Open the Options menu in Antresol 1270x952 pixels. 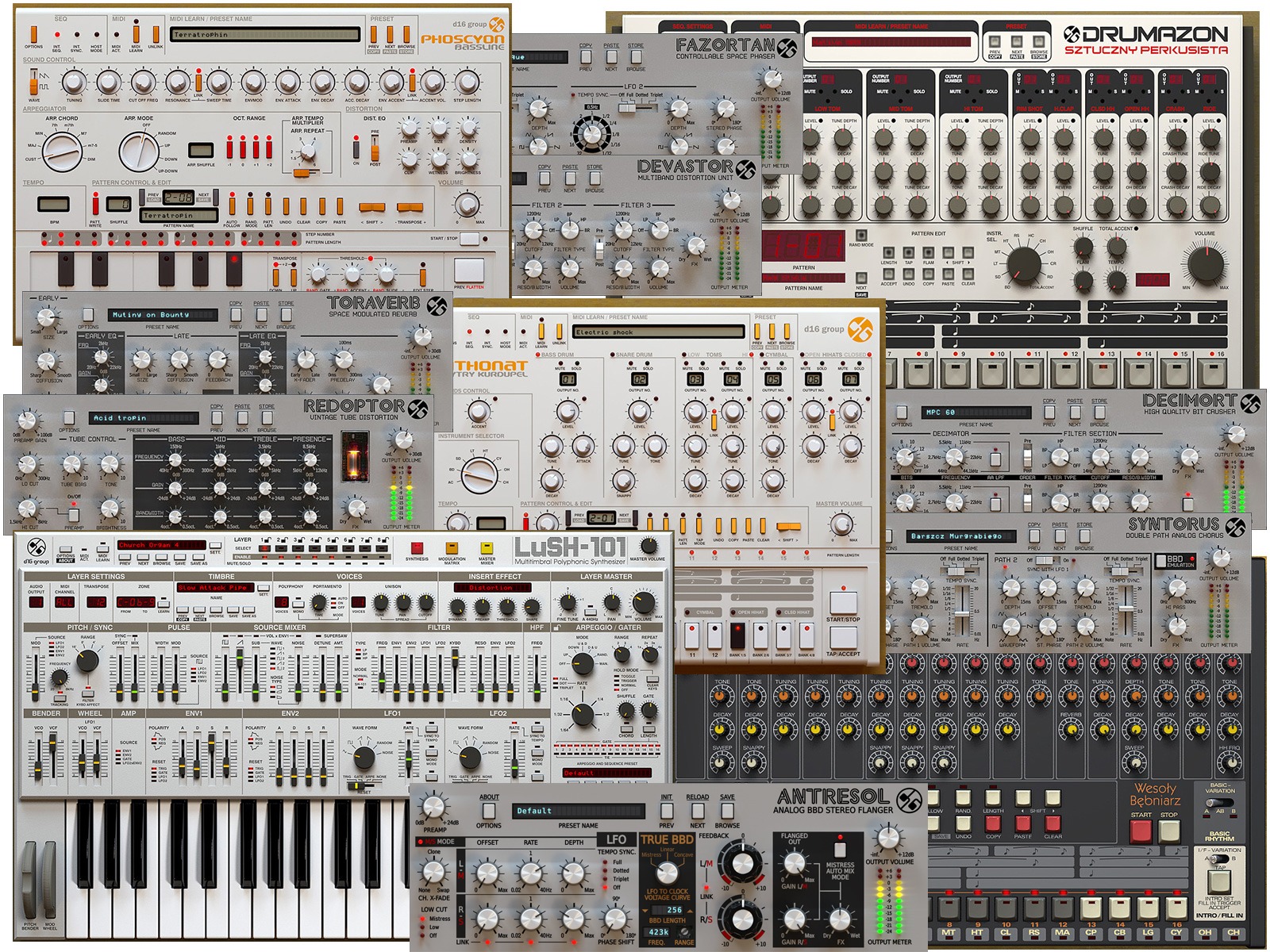click(488, 811)
